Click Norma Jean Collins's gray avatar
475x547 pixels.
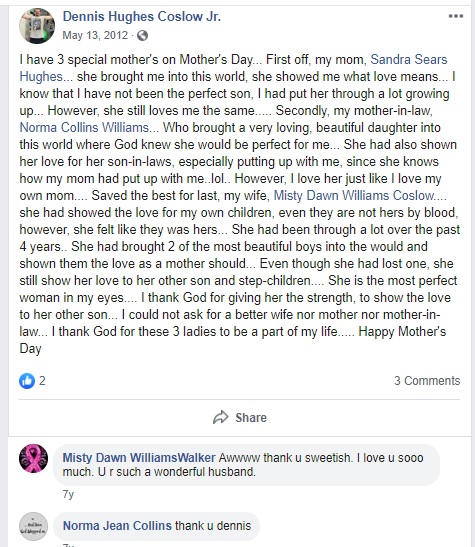(33, 526)
